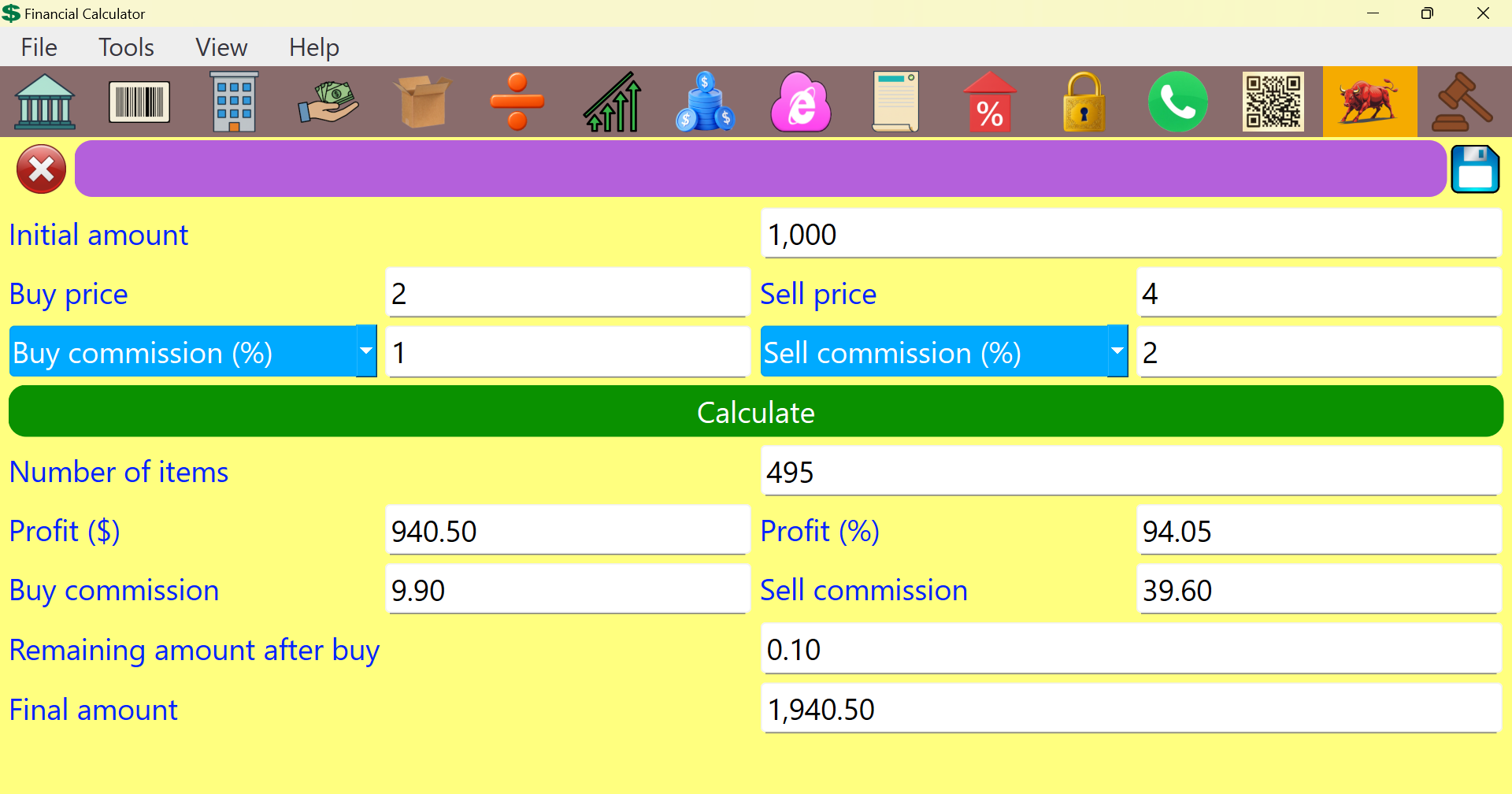Click the green phone toolbar icon

click(1178, 102)
